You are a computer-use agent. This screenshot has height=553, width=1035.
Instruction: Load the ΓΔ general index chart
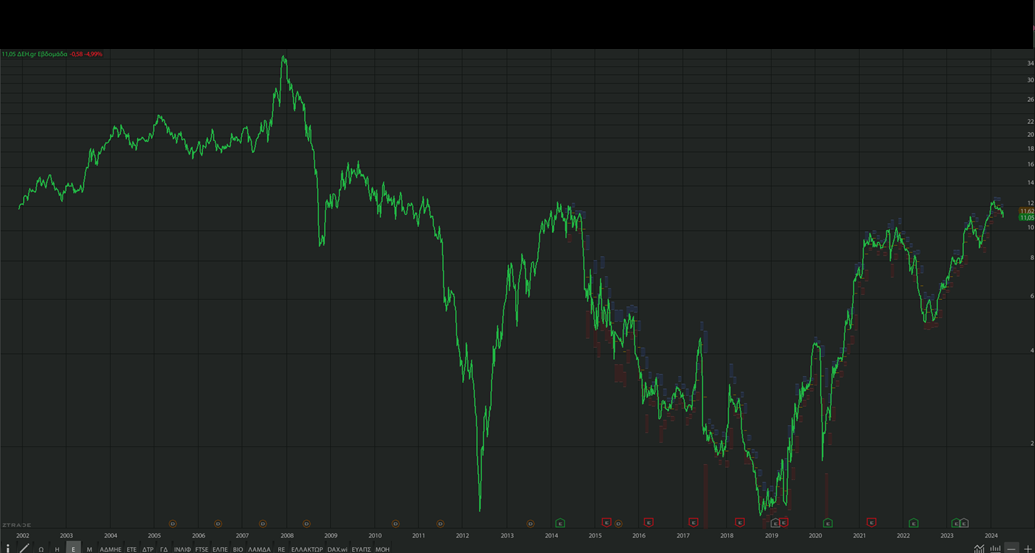[x=164, y=549]
